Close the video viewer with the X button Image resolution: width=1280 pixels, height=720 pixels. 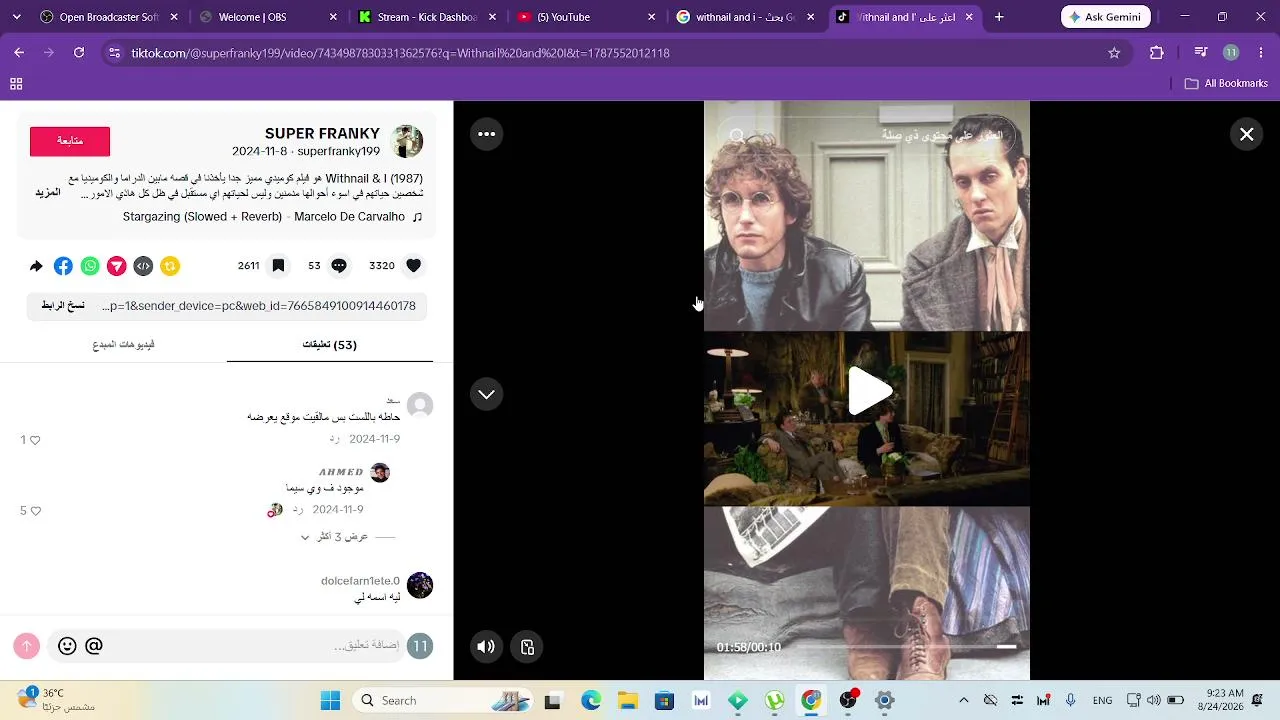coord(1247,134)
